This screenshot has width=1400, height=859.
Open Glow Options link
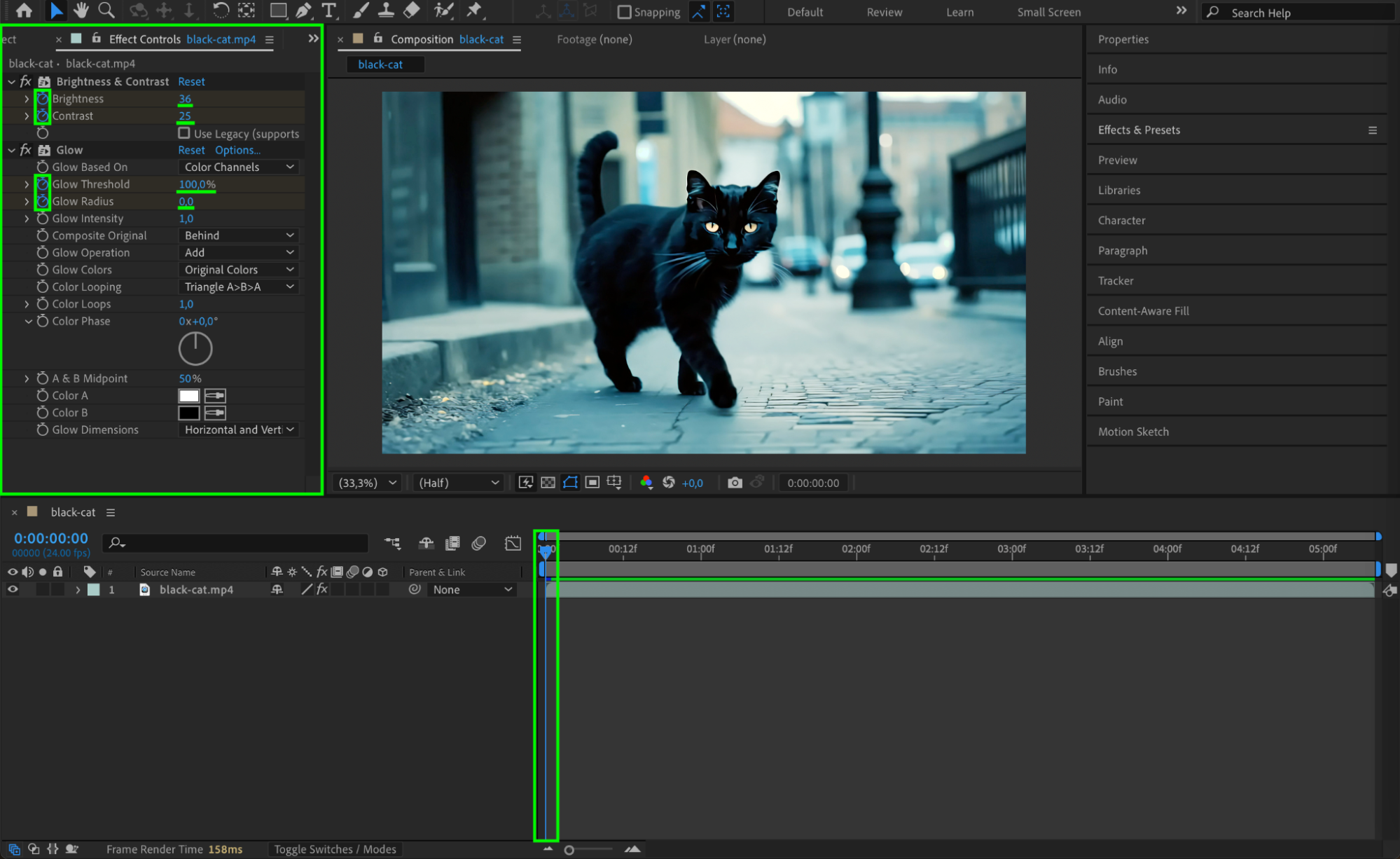[237, 150]
